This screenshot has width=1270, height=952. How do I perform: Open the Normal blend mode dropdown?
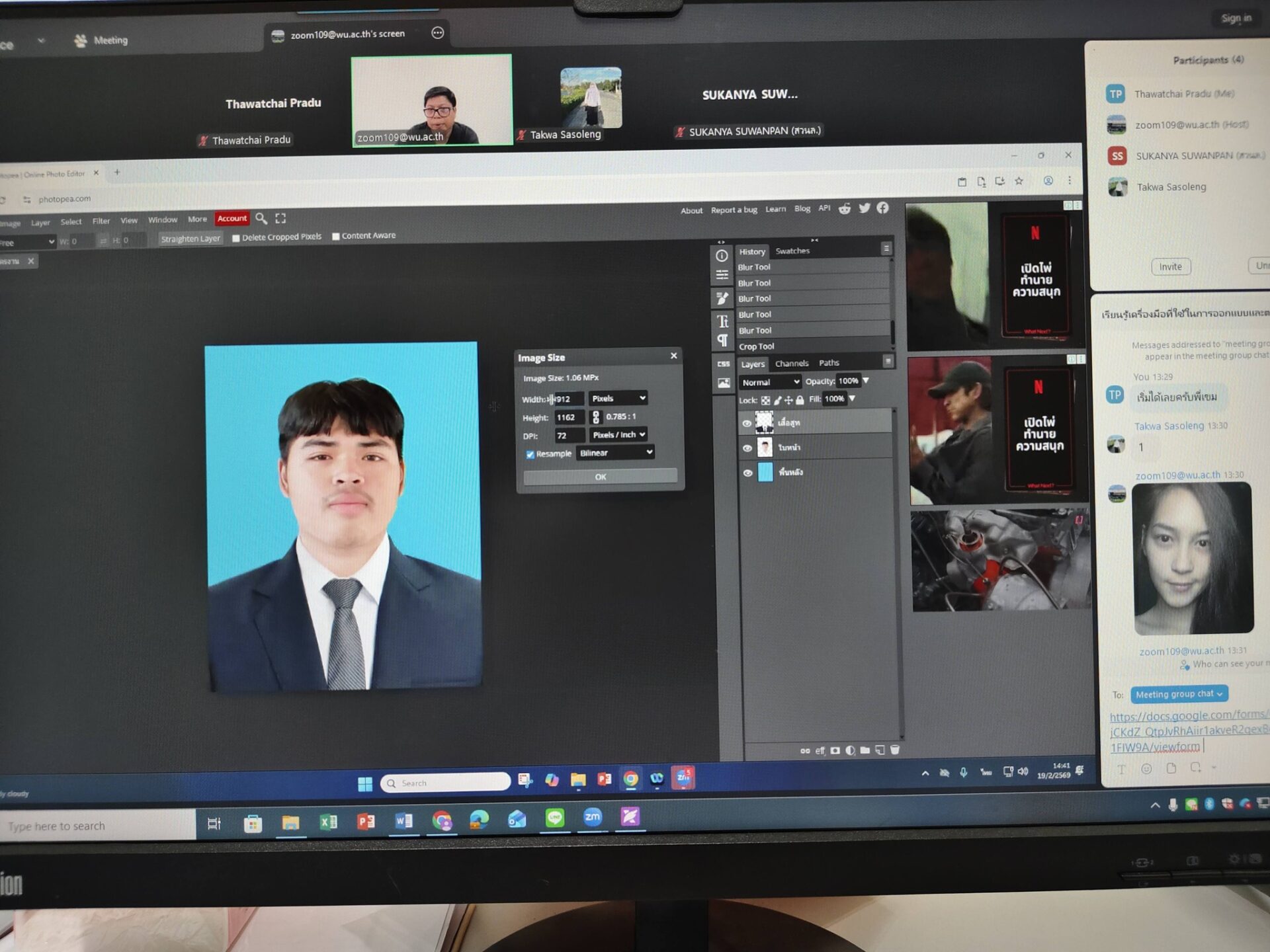(770, 382)
